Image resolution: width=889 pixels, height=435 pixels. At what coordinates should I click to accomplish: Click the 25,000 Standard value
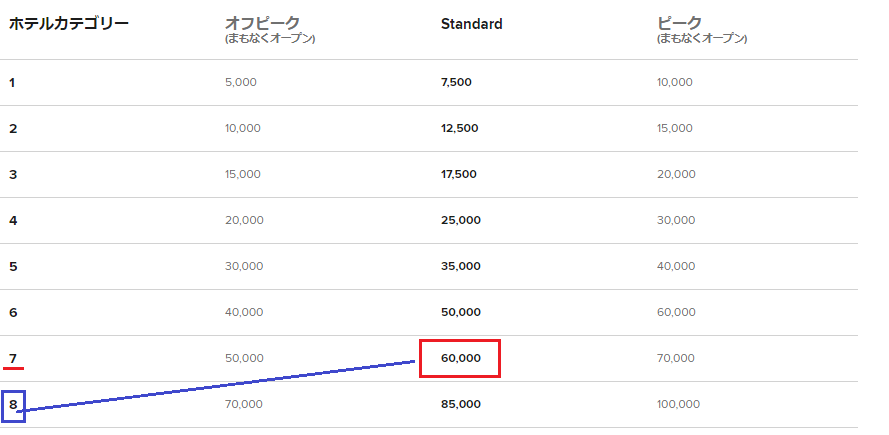(461, 221)
